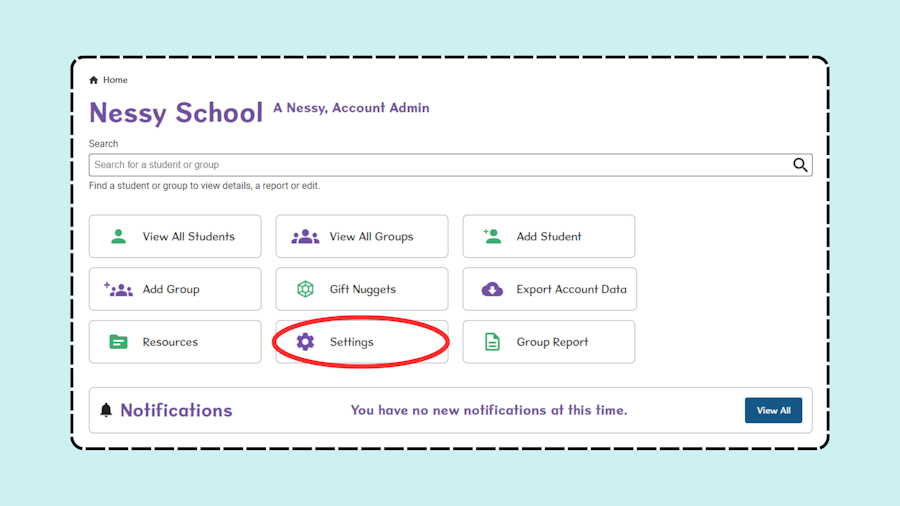Screen dimensions: 900x506
Task: Click the magnifying glass search icon
Action: tap(800, 165)
